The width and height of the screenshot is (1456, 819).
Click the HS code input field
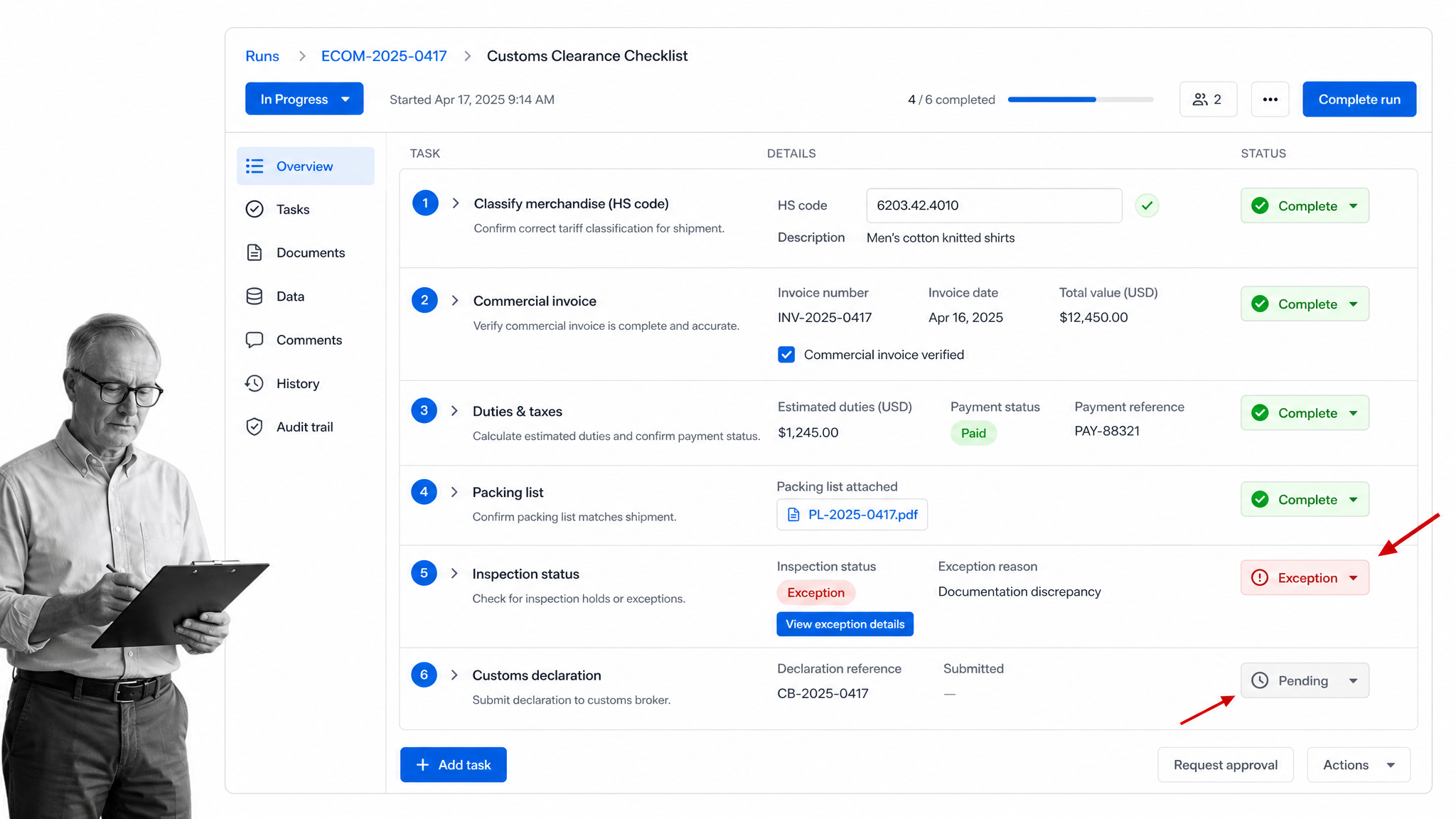(994, 205)
